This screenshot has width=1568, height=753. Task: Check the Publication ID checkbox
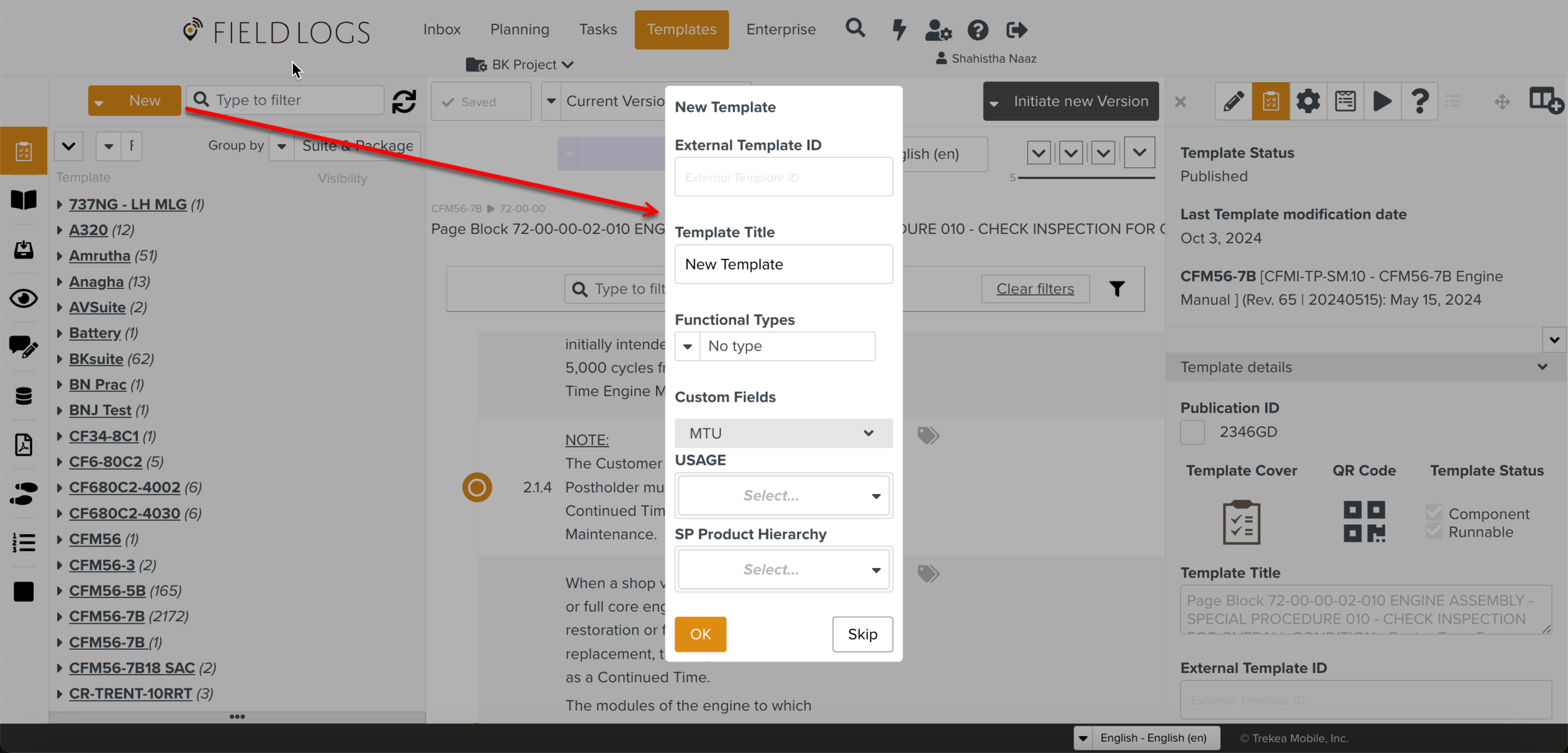click(x=1192, y=432)
